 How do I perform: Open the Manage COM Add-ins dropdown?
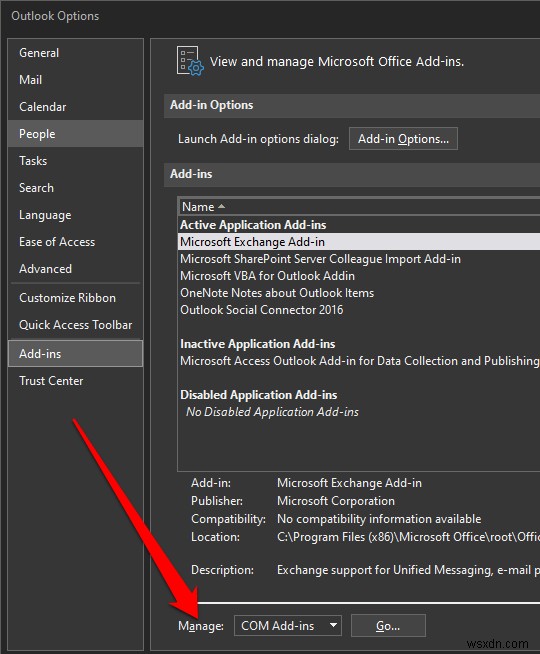(x=288, y=625)
